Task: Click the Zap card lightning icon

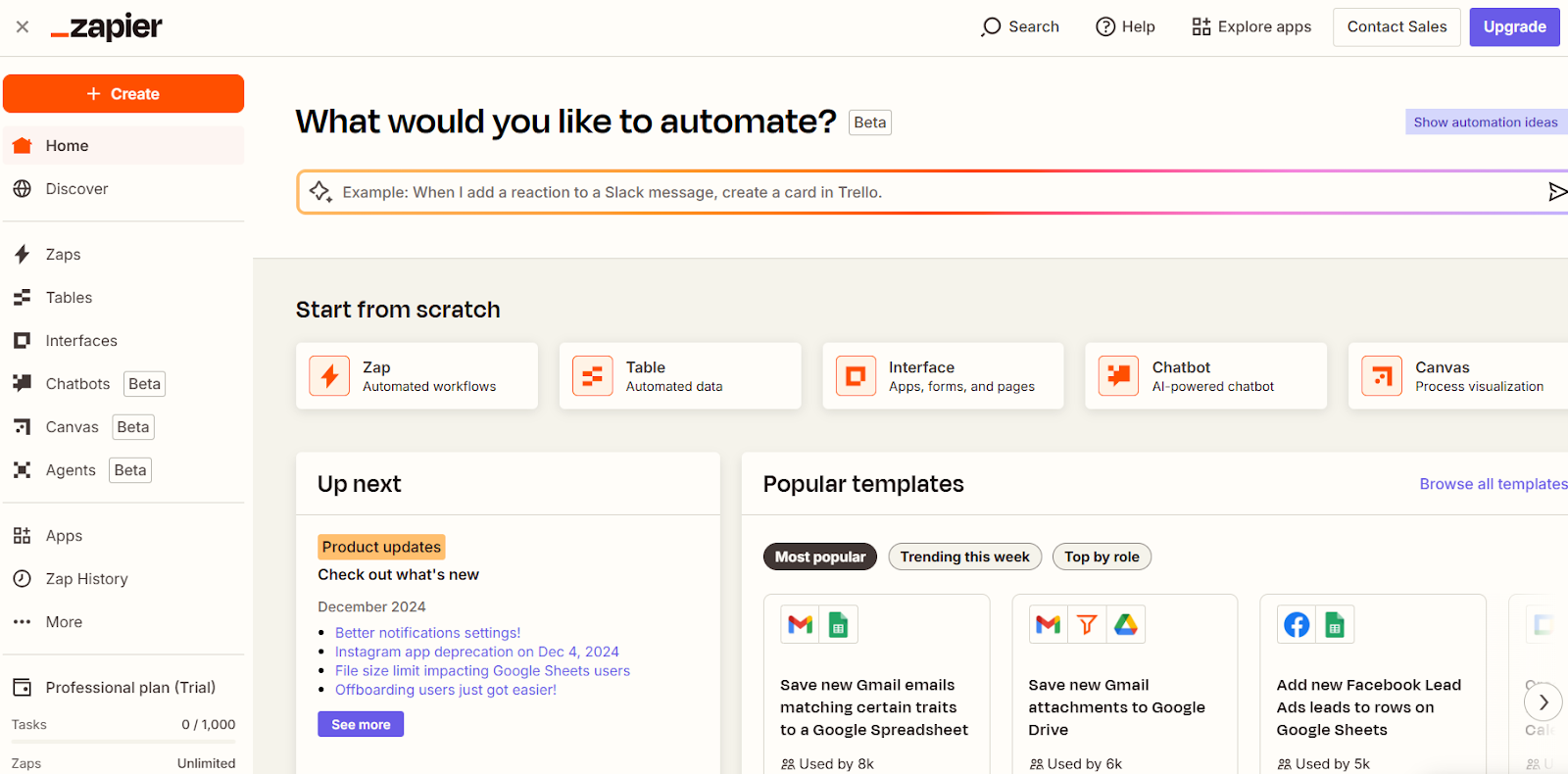Action: [330, 376]
